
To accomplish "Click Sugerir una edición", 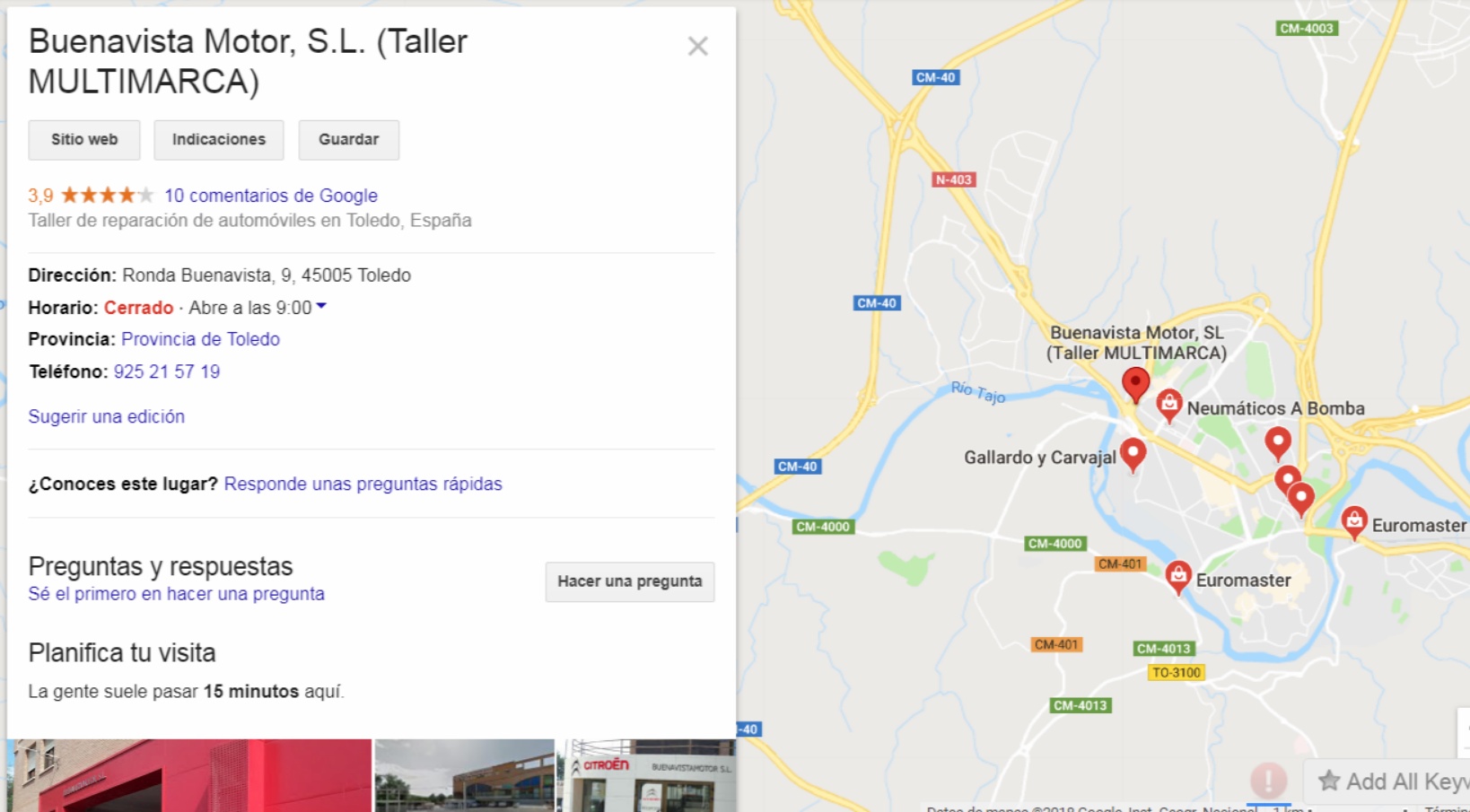I will 107,416.
